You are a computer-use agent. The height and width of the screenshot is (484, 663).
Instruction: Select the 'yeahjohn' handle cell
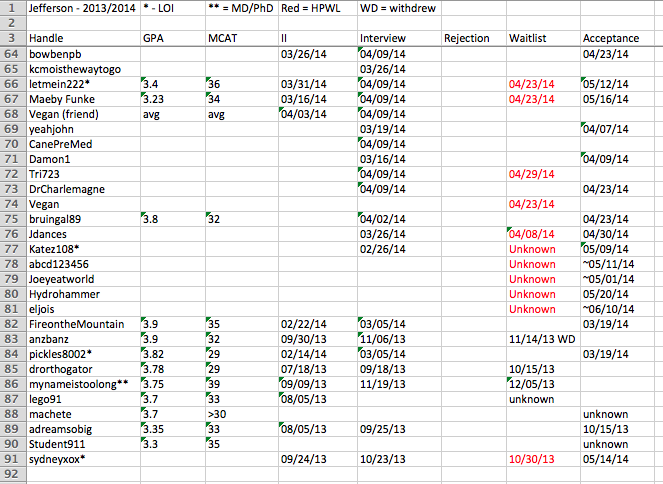point(83,129)
